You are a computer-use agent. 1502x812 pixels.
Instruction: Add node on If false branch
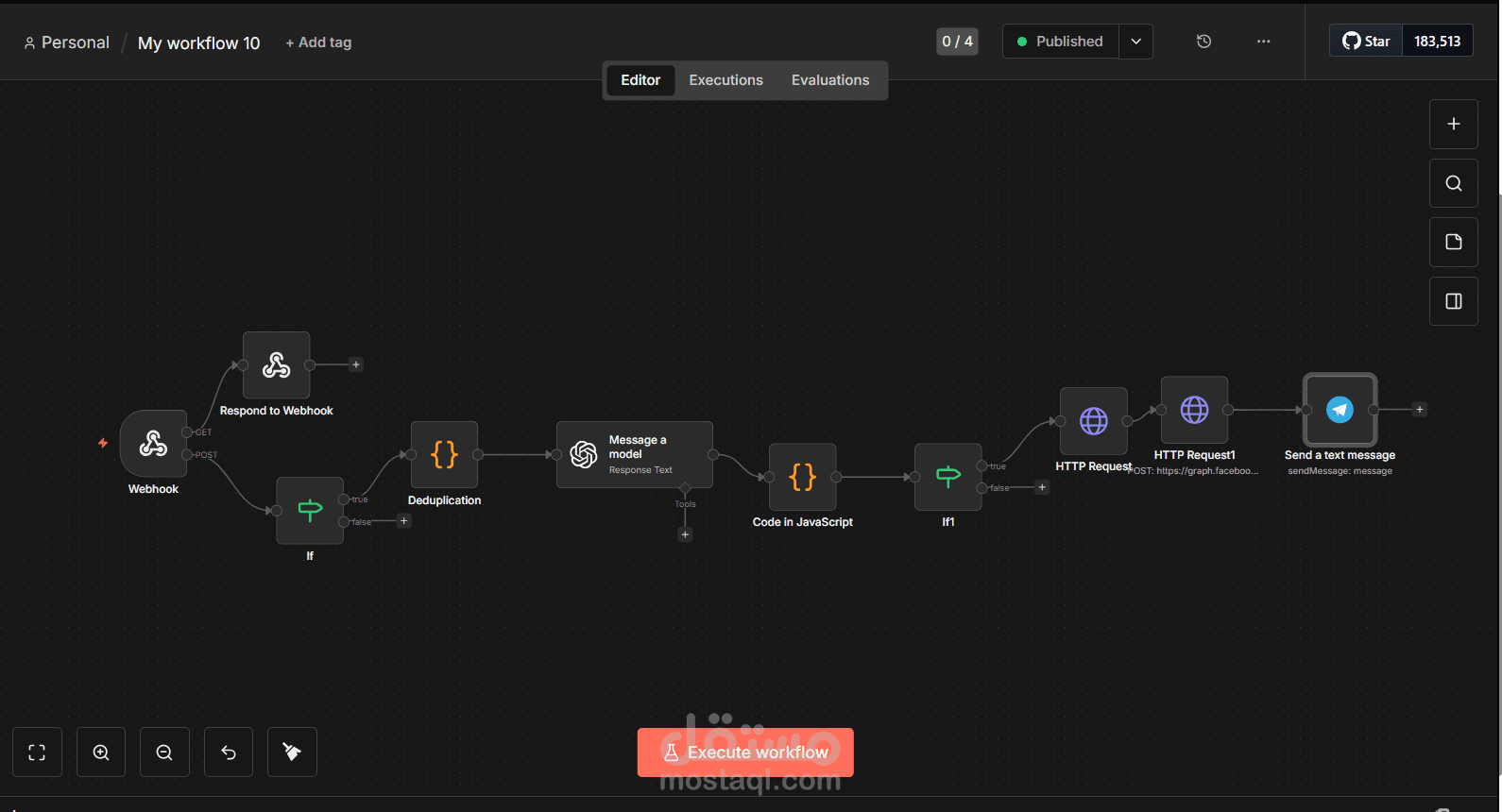pos(403,520)
